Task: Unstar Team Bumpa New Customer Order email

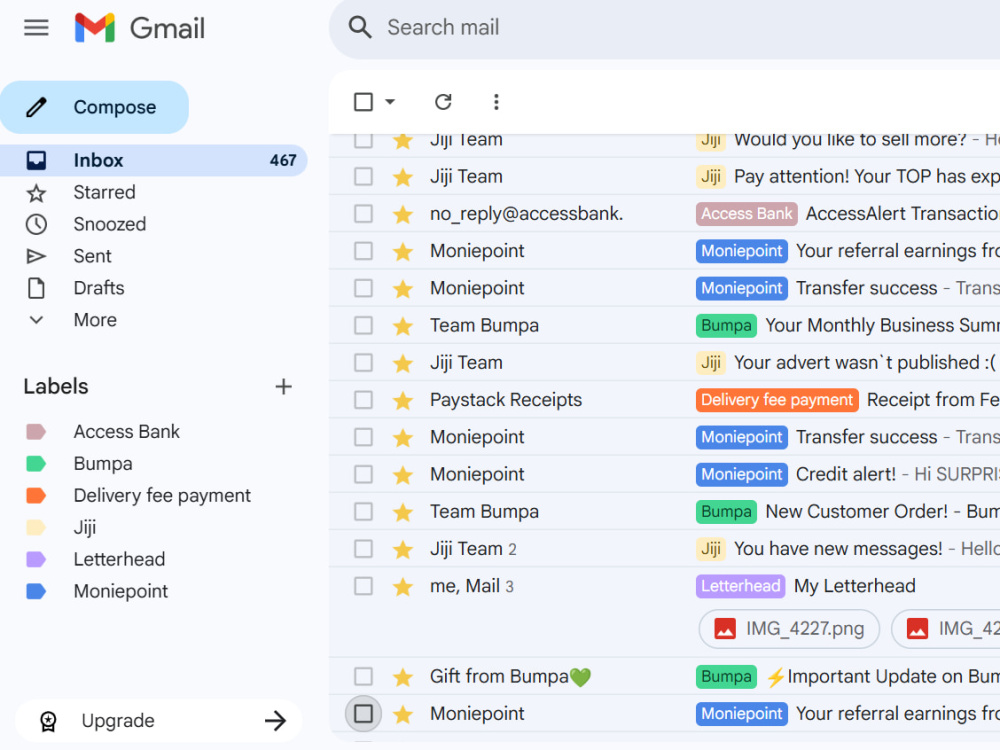Action: click(x=402, y=512)
